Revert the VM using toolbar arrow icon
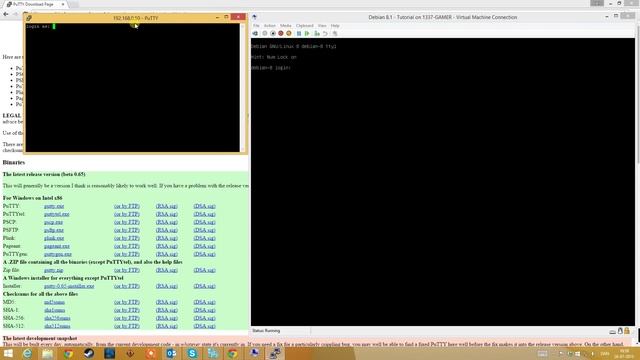The image size is (640, 360). 325,33
